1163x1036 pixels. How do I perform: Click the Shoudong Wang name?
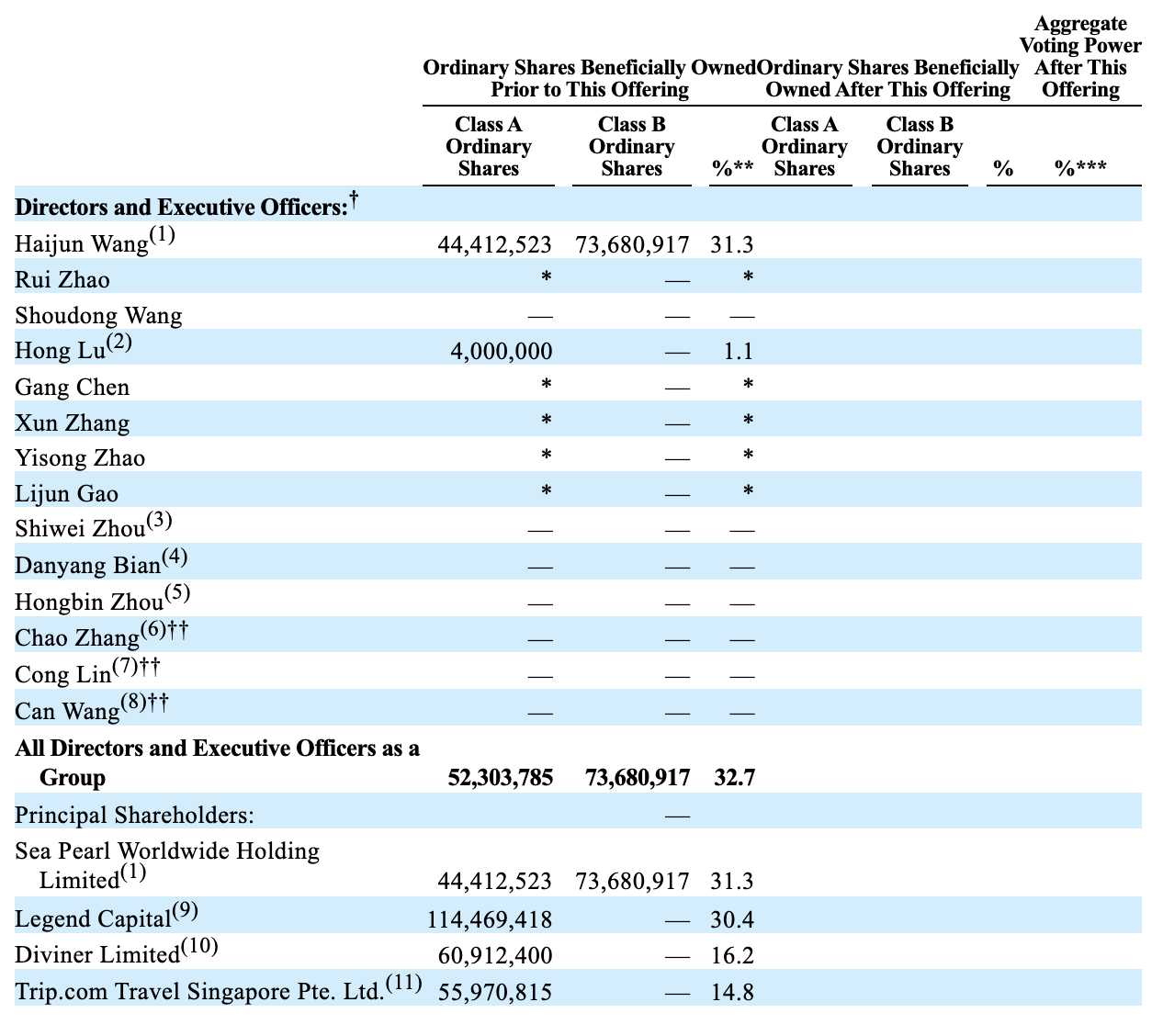click(98, 316)
